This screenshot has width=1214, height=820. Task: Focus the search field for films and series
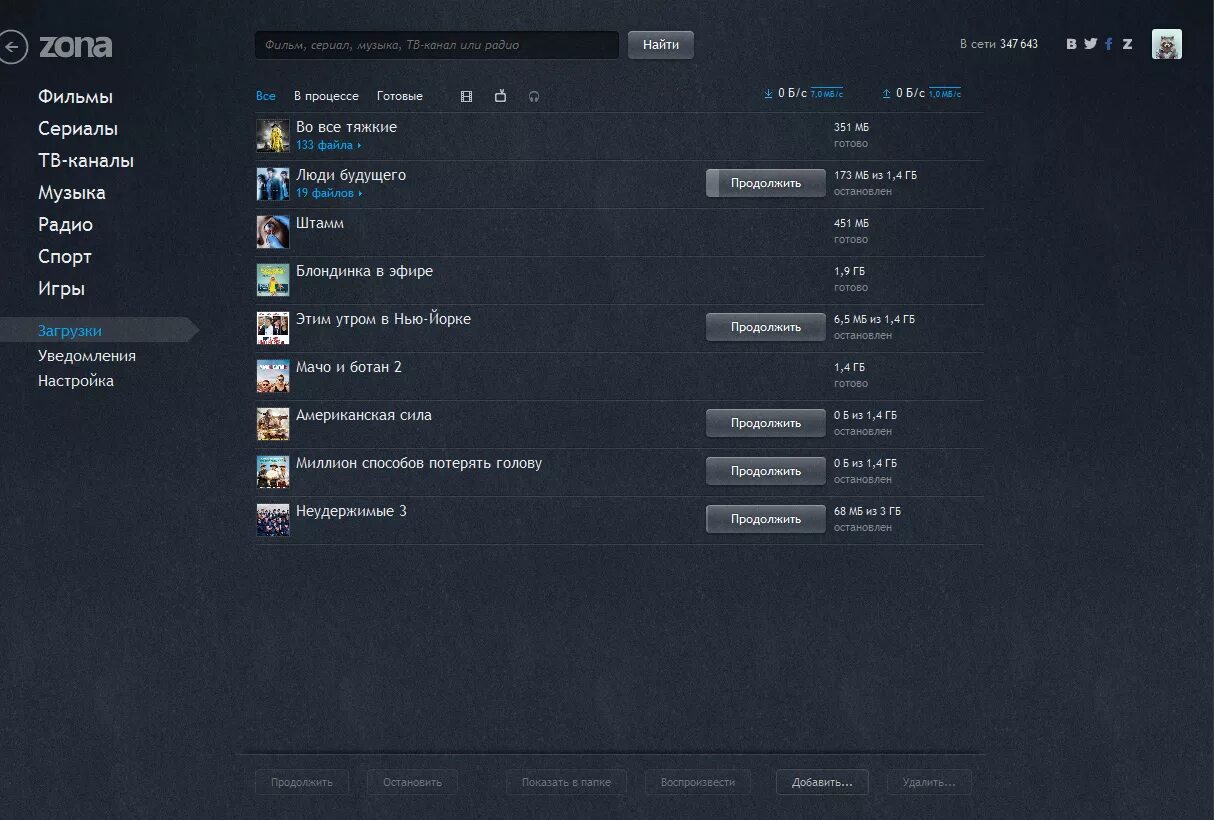pos(437,45)
